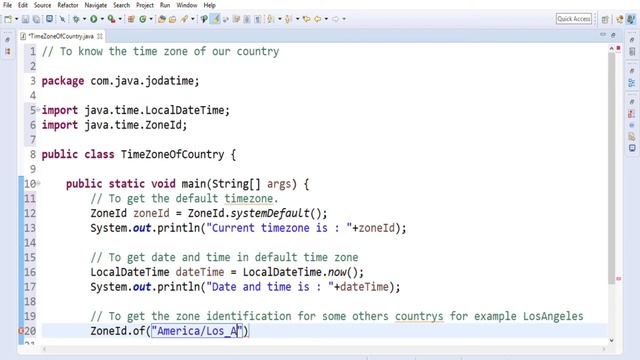Click the Quick Access search field
Image resolution: width=640 pixels, height=360 pixels.
tap(573, 19)
